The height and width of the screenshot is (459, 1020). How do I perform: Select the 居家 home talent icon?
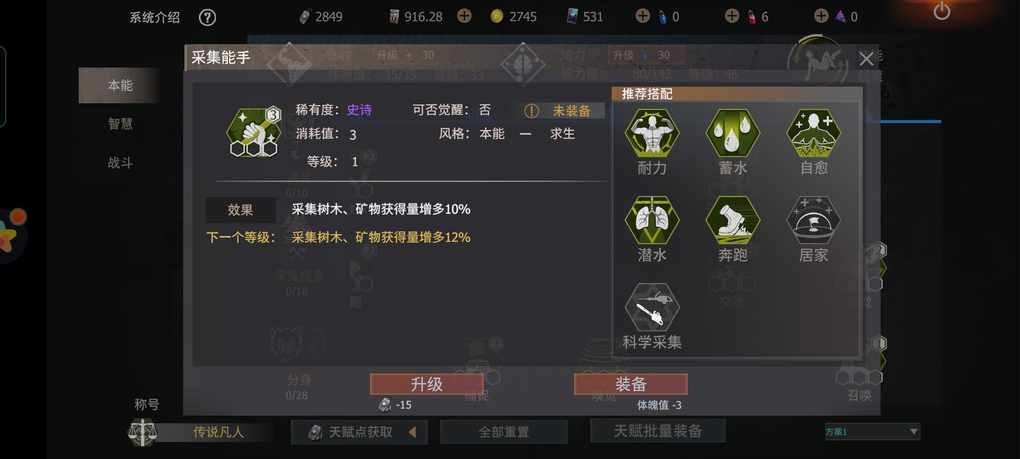[x=813, y=220]
